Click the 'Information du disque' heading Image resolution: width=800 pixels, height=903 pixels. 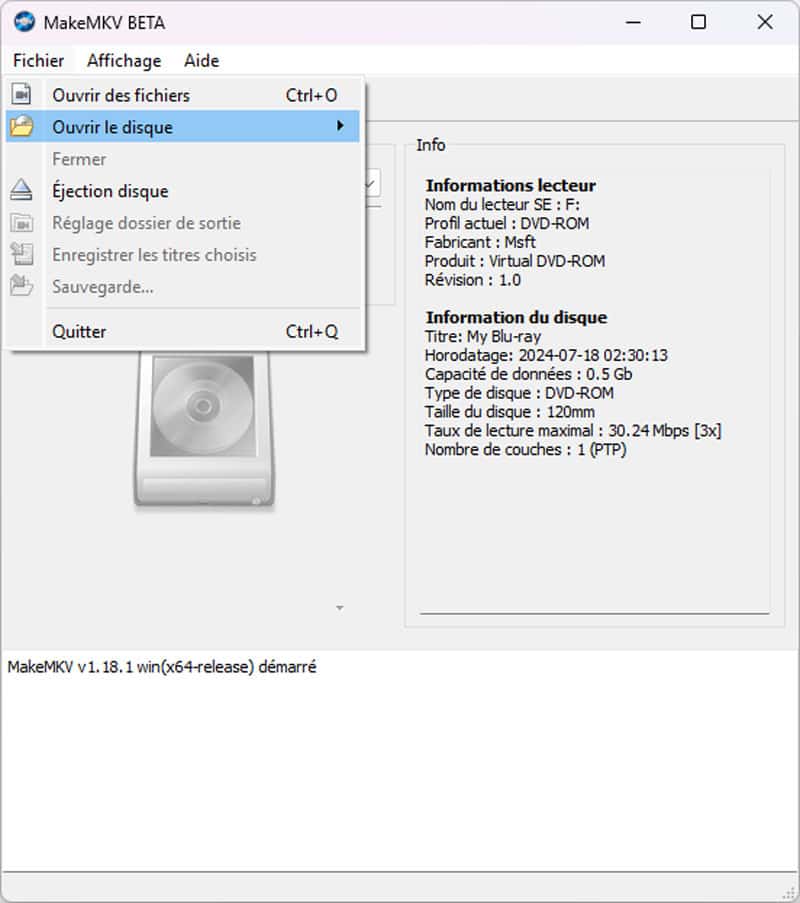pyautogui.click(x=516, y=317)
